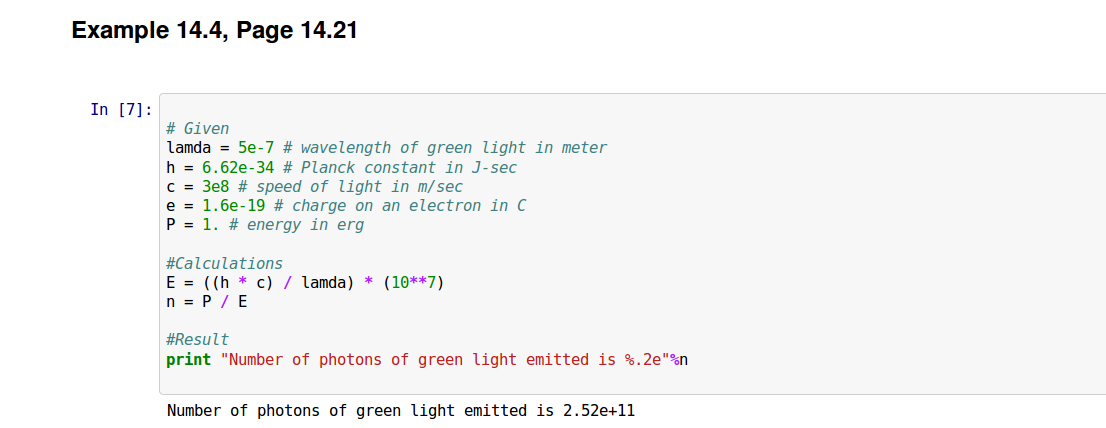Click the "#Calculations" comment line
Screen dimensions: 1106x428
[x=225, y=263]
